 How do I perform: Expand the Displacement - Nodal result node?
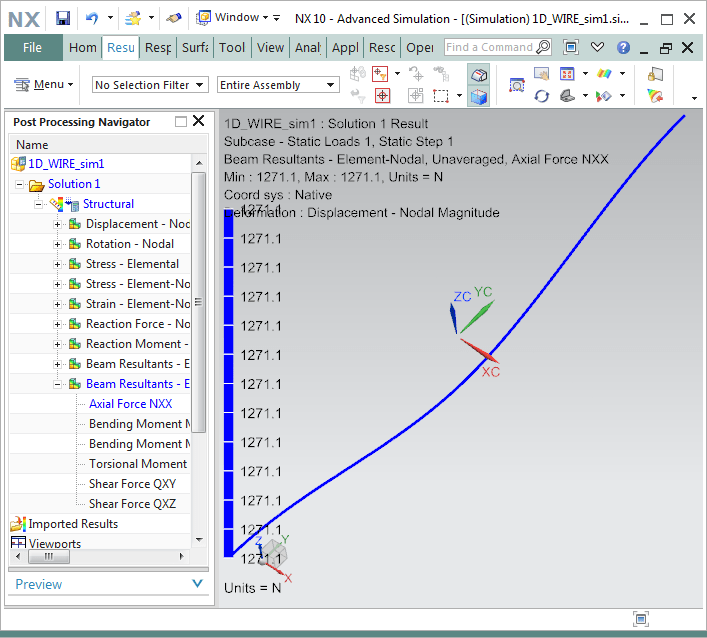coord(57,224)
